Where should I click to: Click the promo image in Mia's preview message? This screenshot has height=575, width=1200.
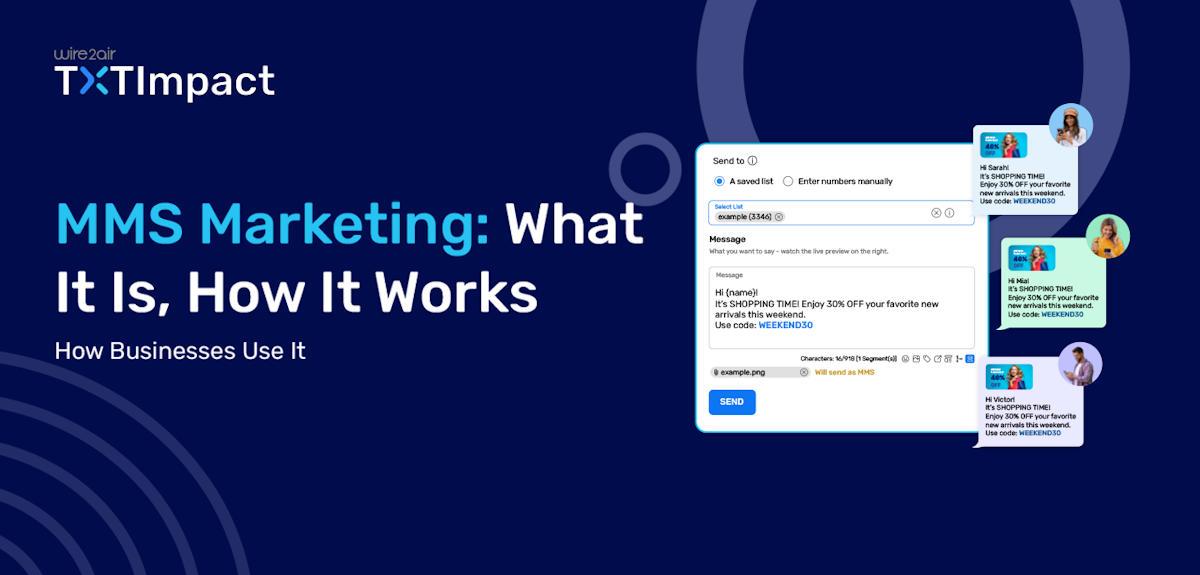click(1032, 259)
